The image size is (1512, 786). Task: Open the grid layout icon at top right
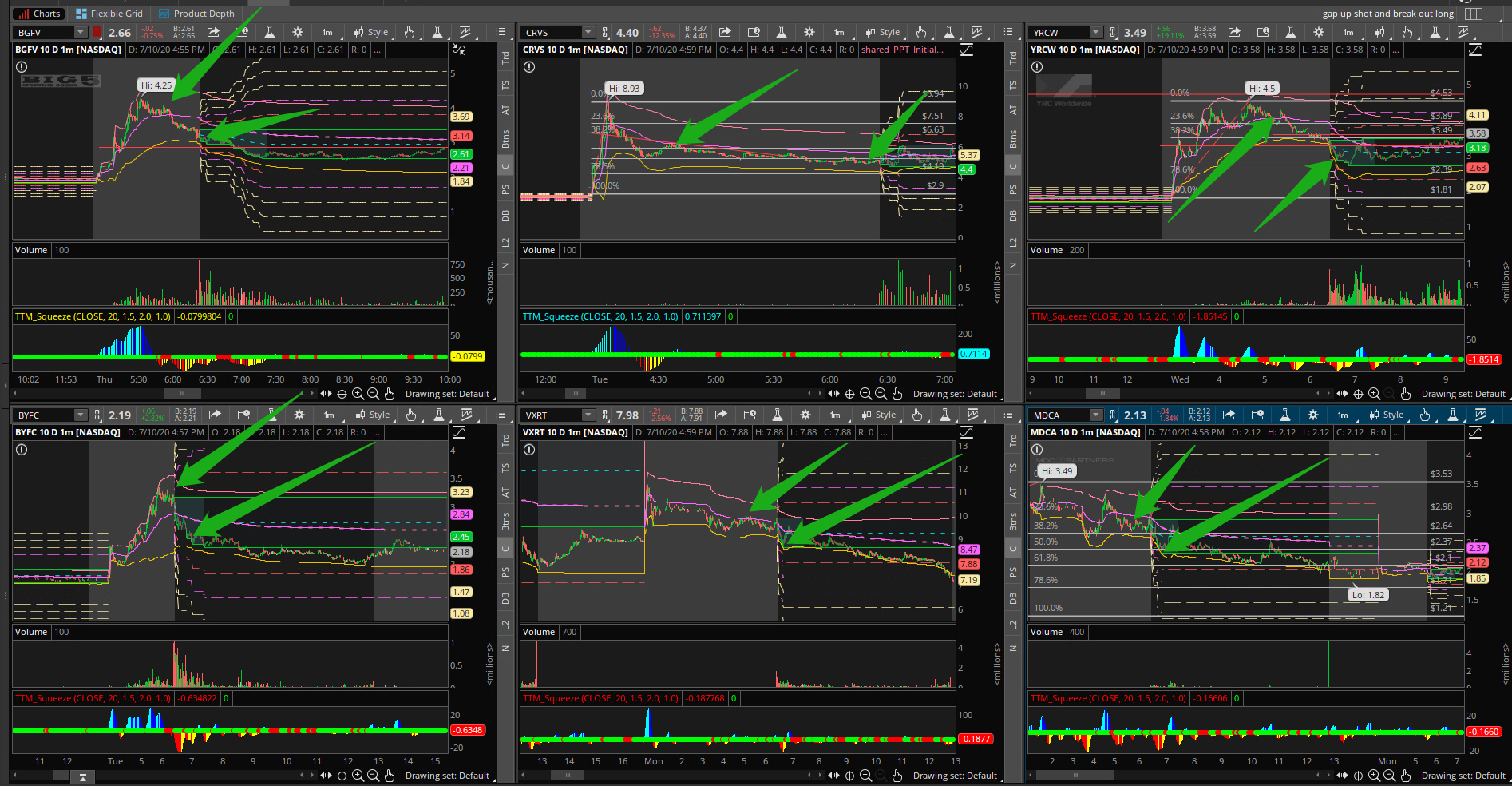1474,14
